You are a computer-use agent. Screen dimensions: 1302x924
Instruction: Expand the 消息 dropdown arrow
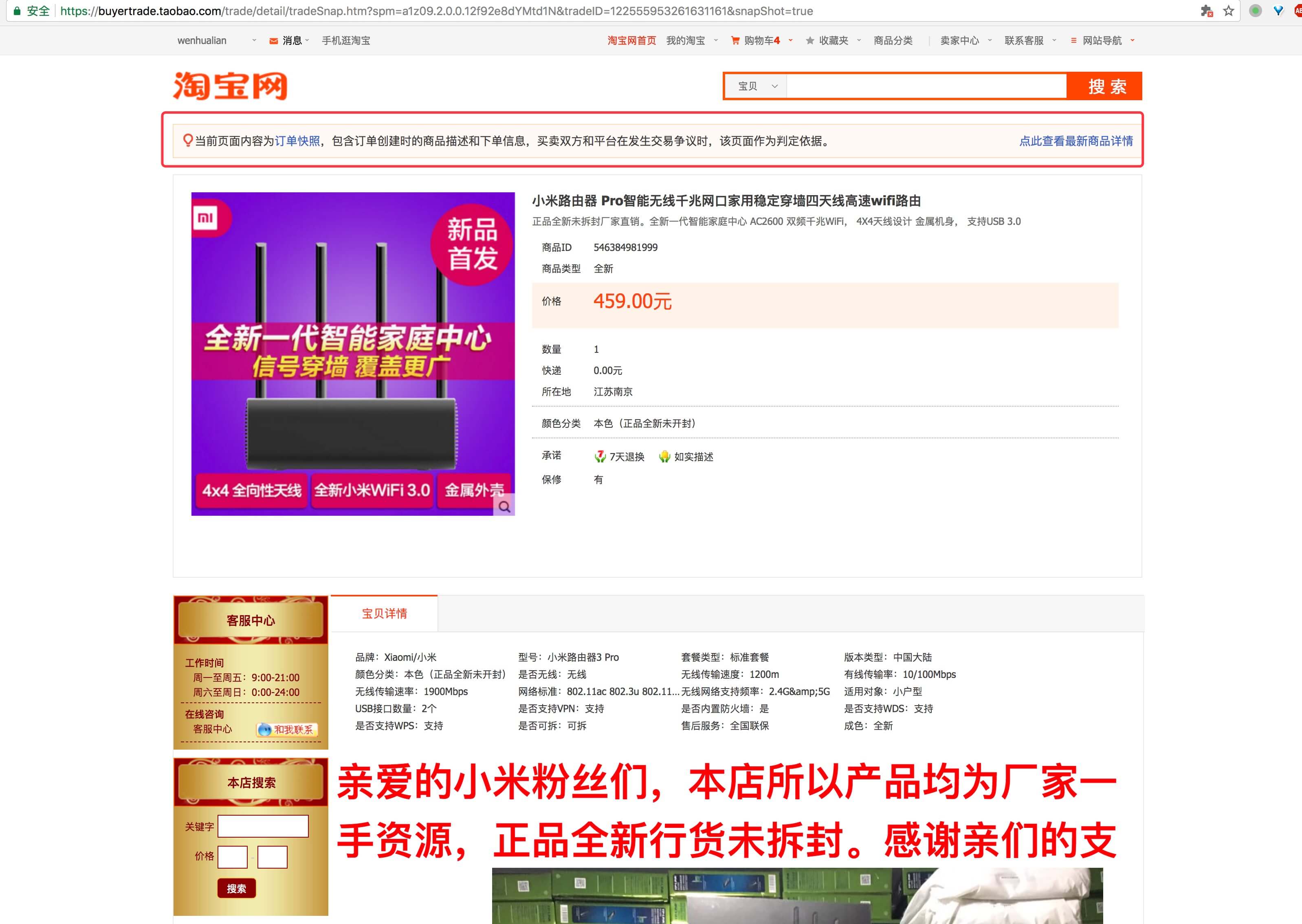click(307, 40)
